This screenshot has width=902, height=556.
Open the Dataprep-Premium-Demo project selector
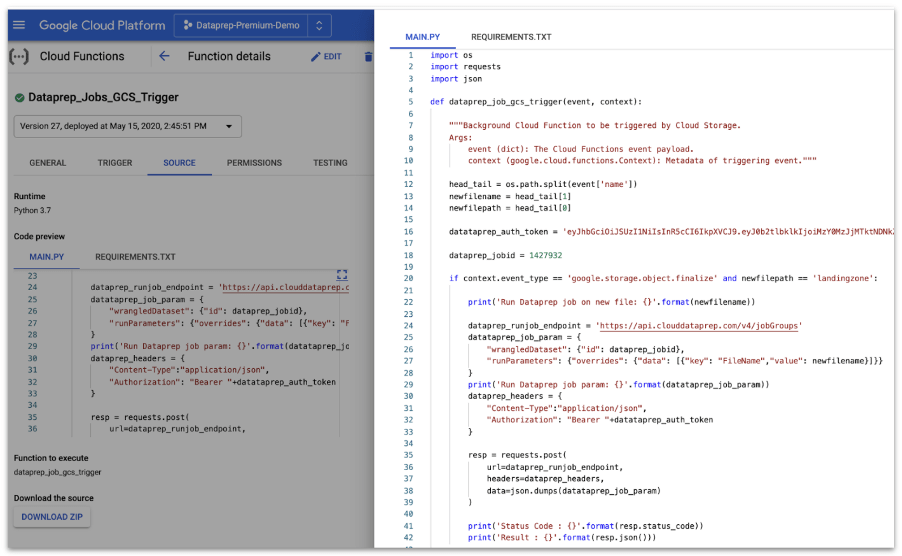coord(253,25)
